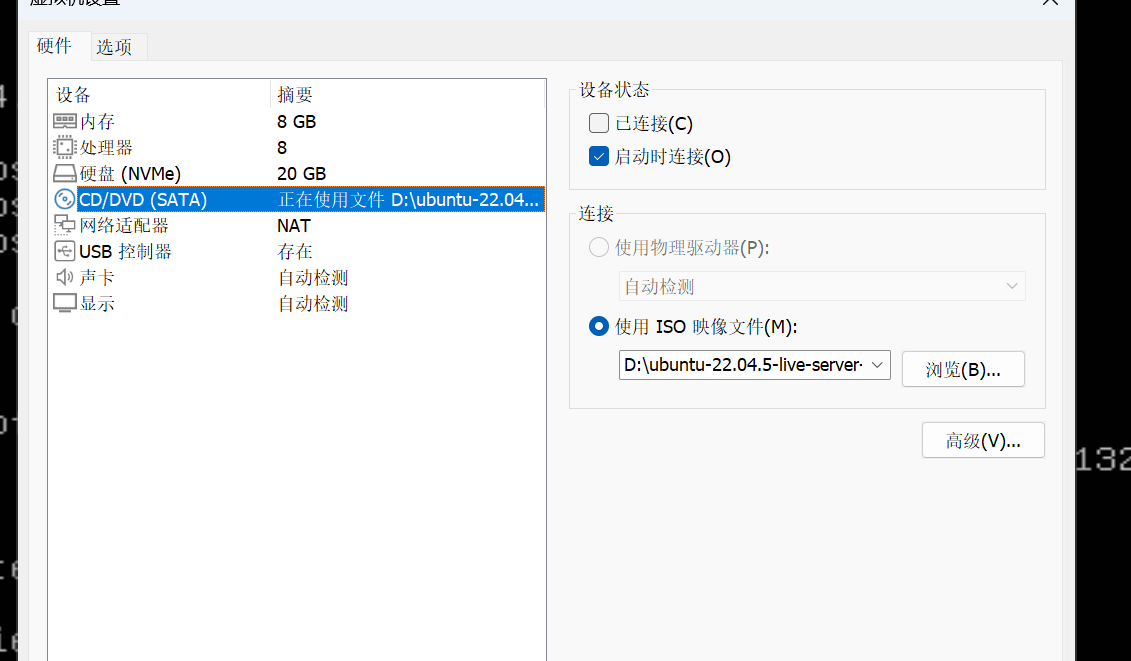Close the virtual machine settings dialog
Image resolution: width=1131 pixels, height=661 pixels.
click(1050, 2)
